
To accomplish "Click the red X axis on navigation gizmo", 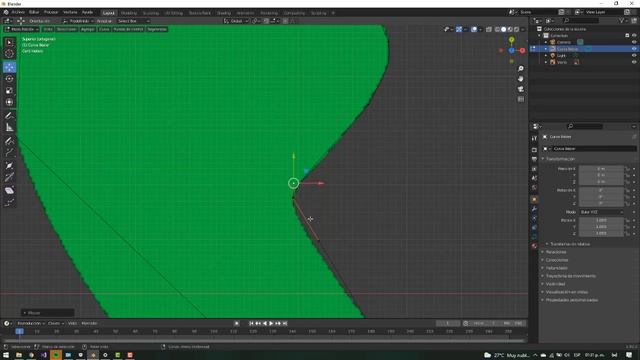I will point(522,51).
